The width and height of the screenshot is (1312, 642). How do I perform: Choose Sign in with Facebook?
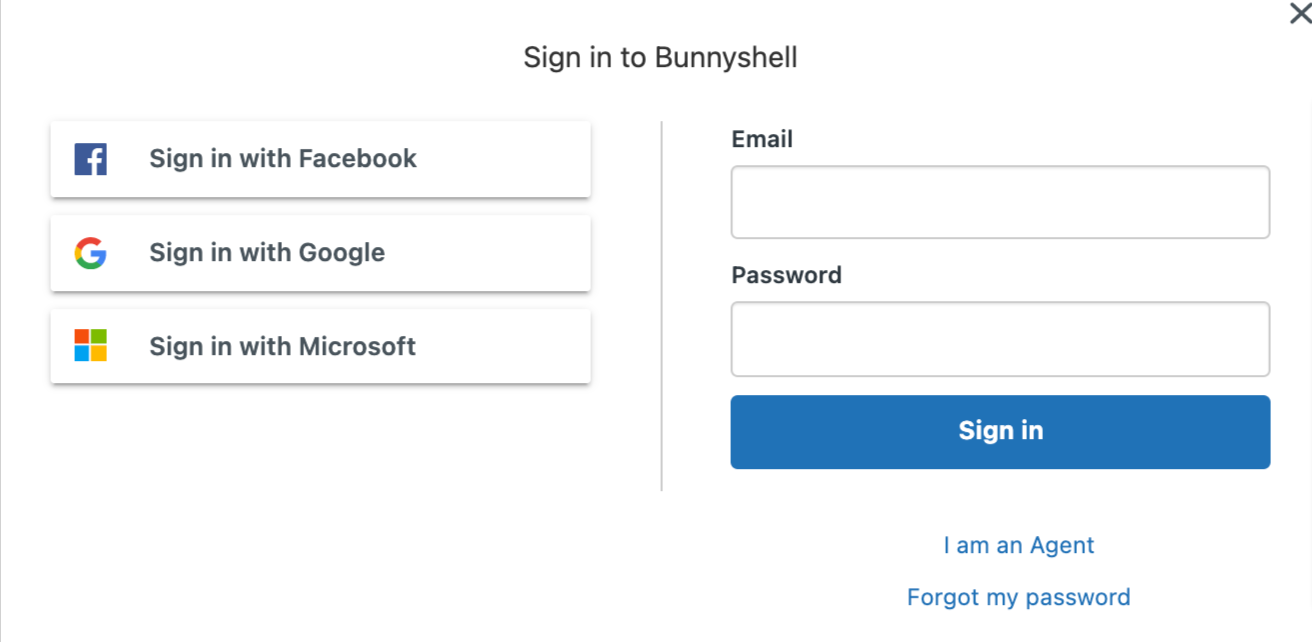tap(320, 159)
